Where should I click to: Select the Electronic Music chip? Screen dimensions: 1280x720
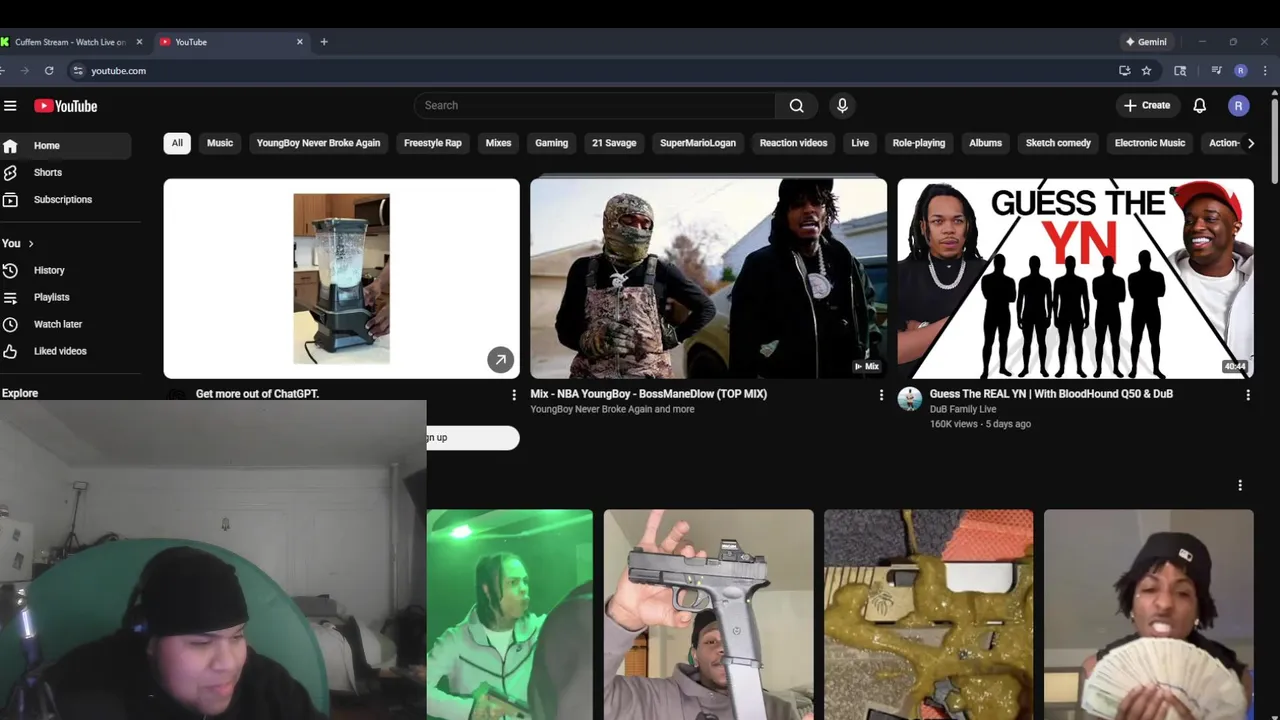pyautogui.click(x=1150, y=143)
